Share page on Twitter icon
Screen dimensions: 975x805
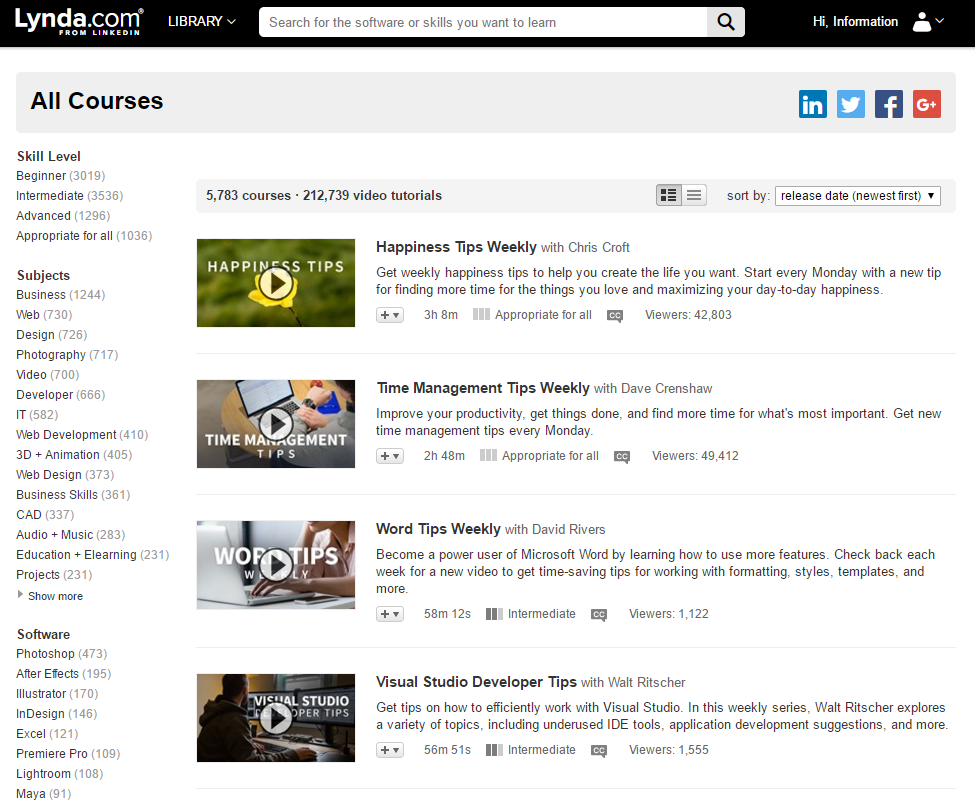pos(851,104)
